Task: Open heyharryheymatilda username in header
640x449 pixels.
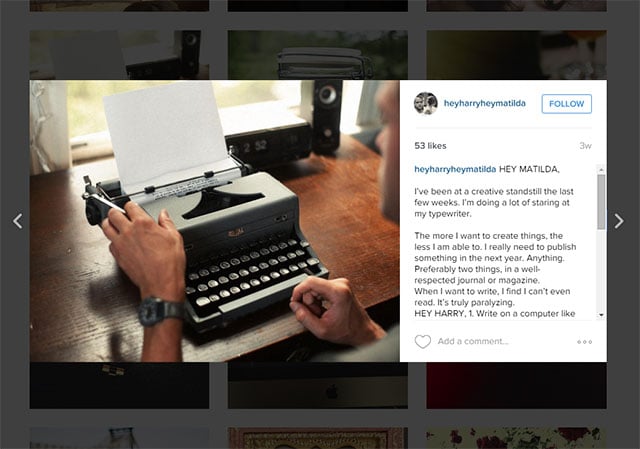Action: coord(484,103)
